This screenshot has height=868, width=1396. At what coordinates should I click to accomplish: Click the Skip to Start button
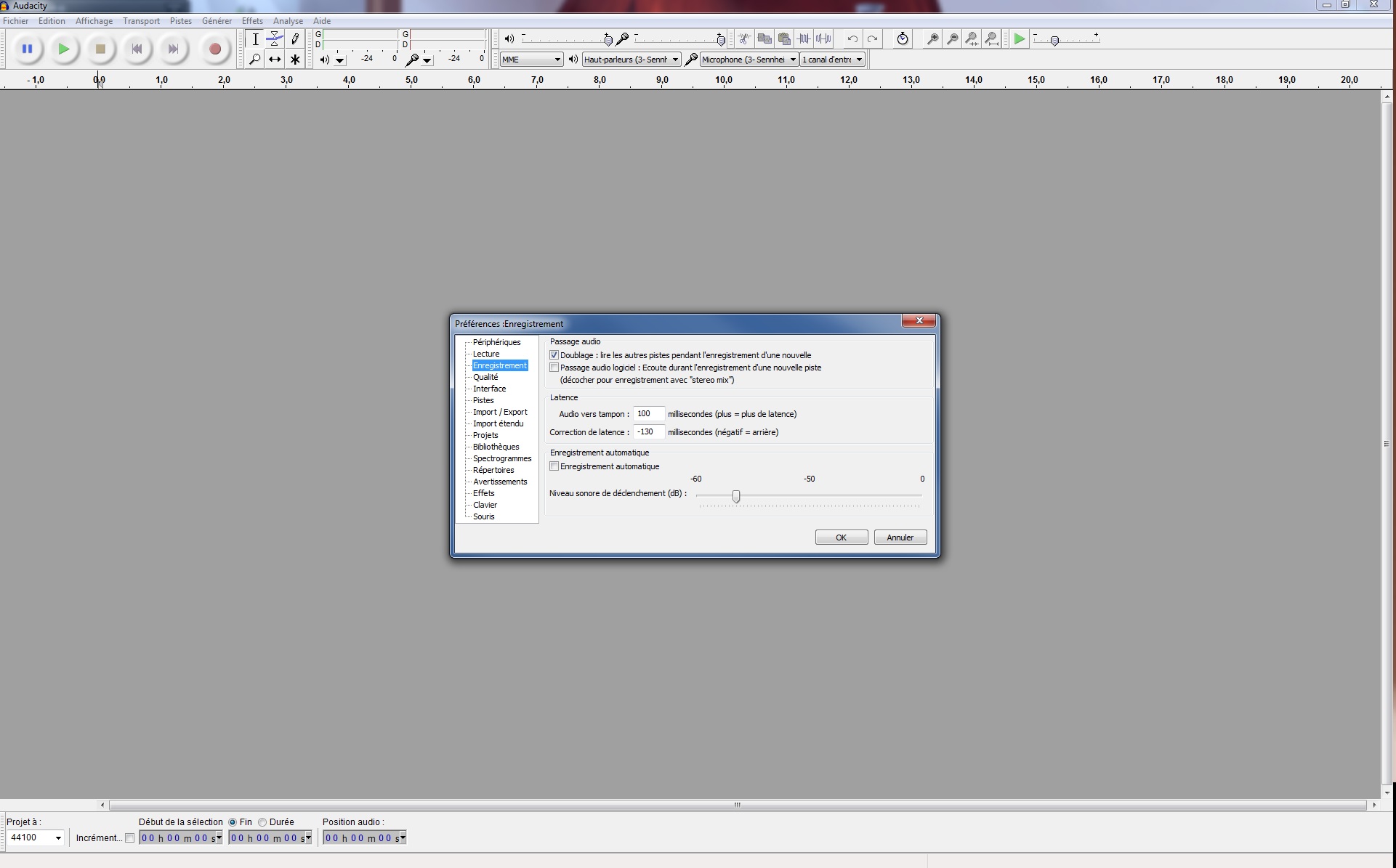(x=137, y=49)
